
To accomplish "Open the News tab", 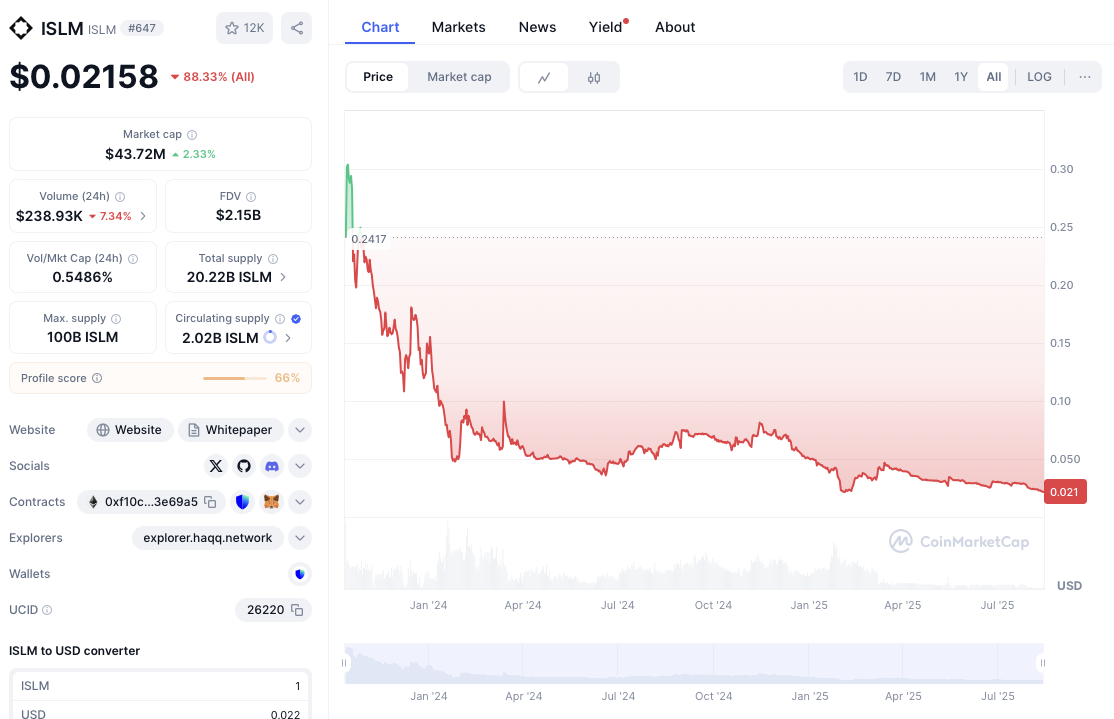I will point(537,27).
